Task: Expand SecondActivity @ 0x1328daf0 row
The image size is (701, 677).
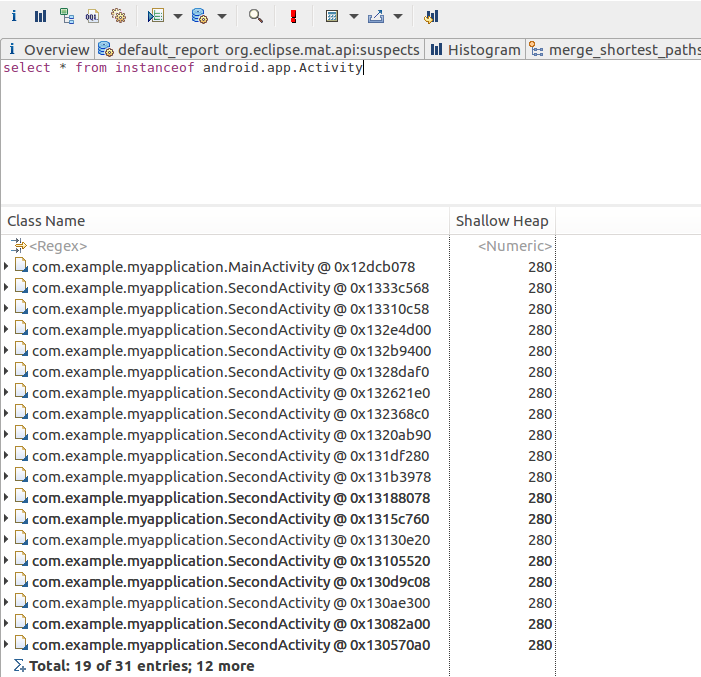Action: click(x=6, y=372)
